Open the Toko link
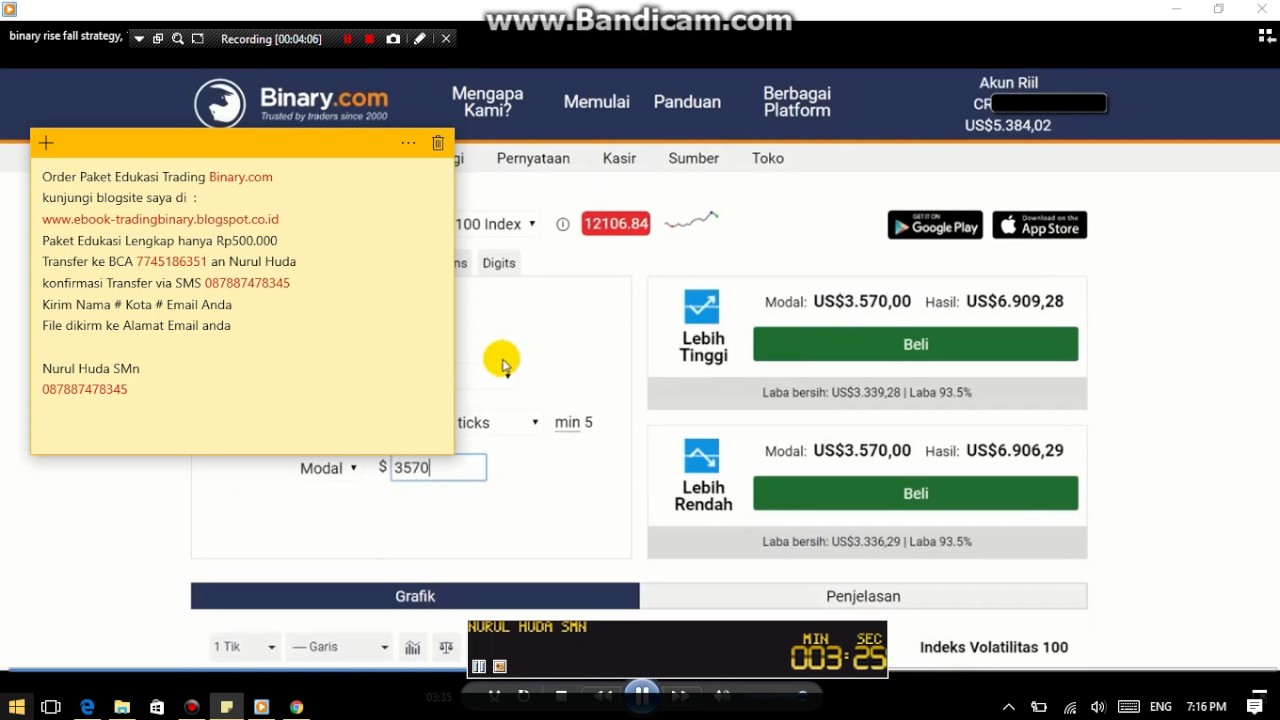 [x=768, y=158]
